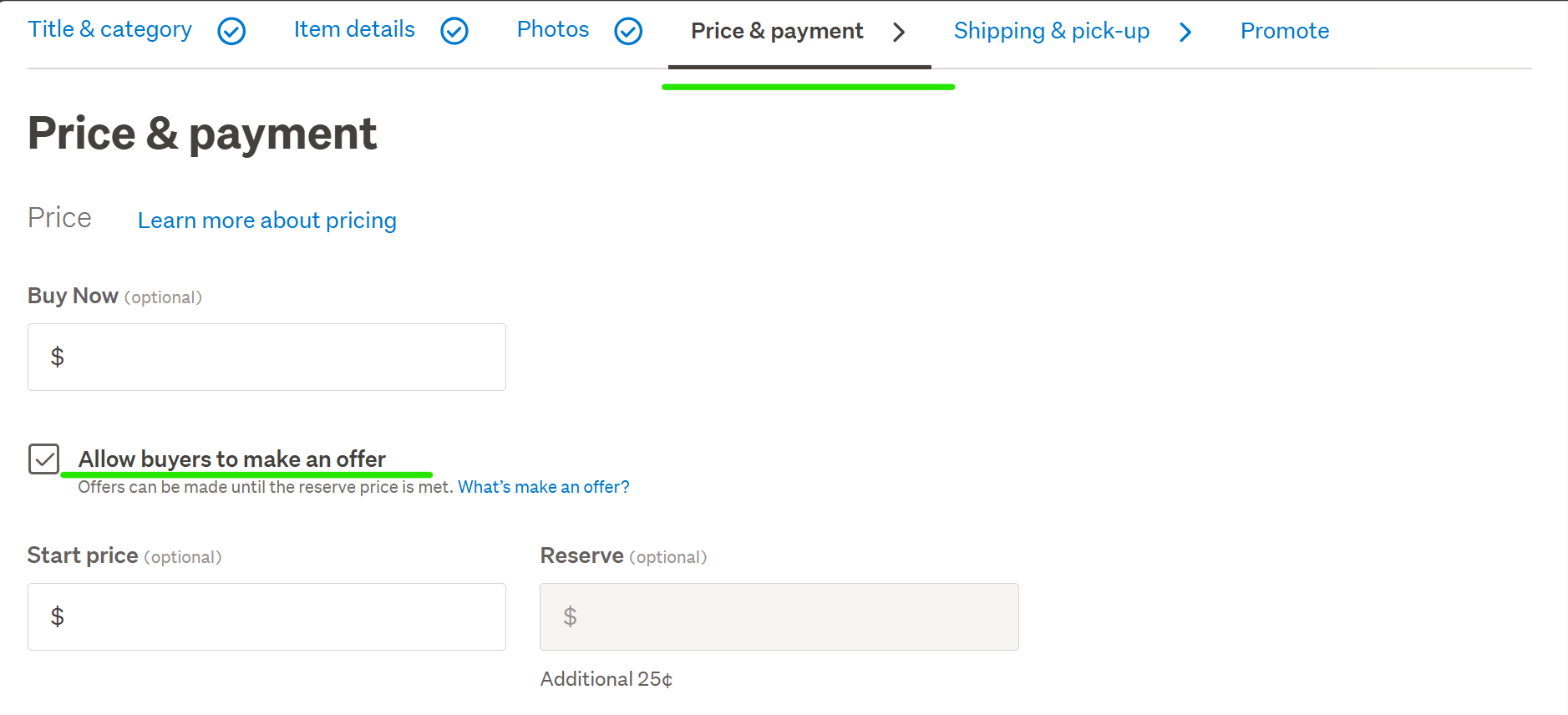Uncheck Allow buyers to make an offer

(x=44, y=459)
